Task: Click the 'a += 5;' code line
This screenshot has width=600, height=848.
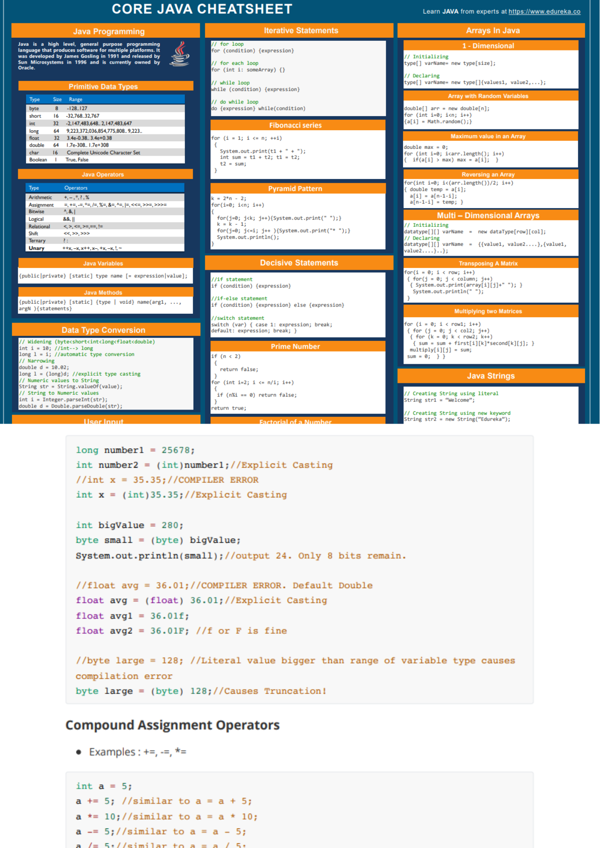Action: point(164,801)
